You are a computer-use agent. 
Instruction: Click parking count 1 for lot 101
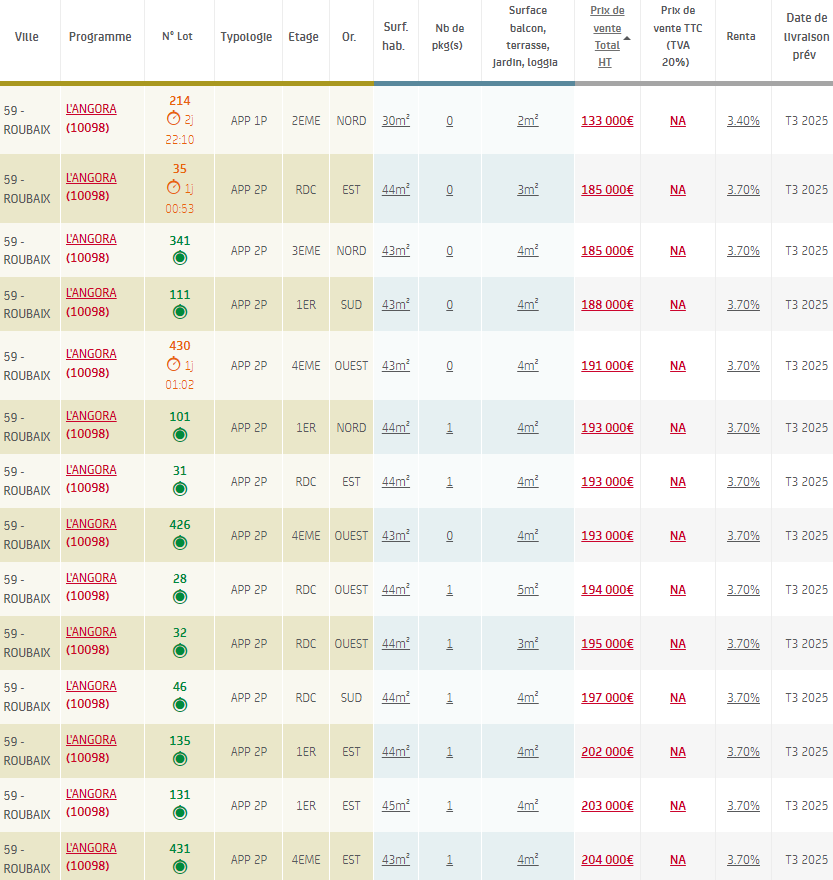[x=450, y=428]
